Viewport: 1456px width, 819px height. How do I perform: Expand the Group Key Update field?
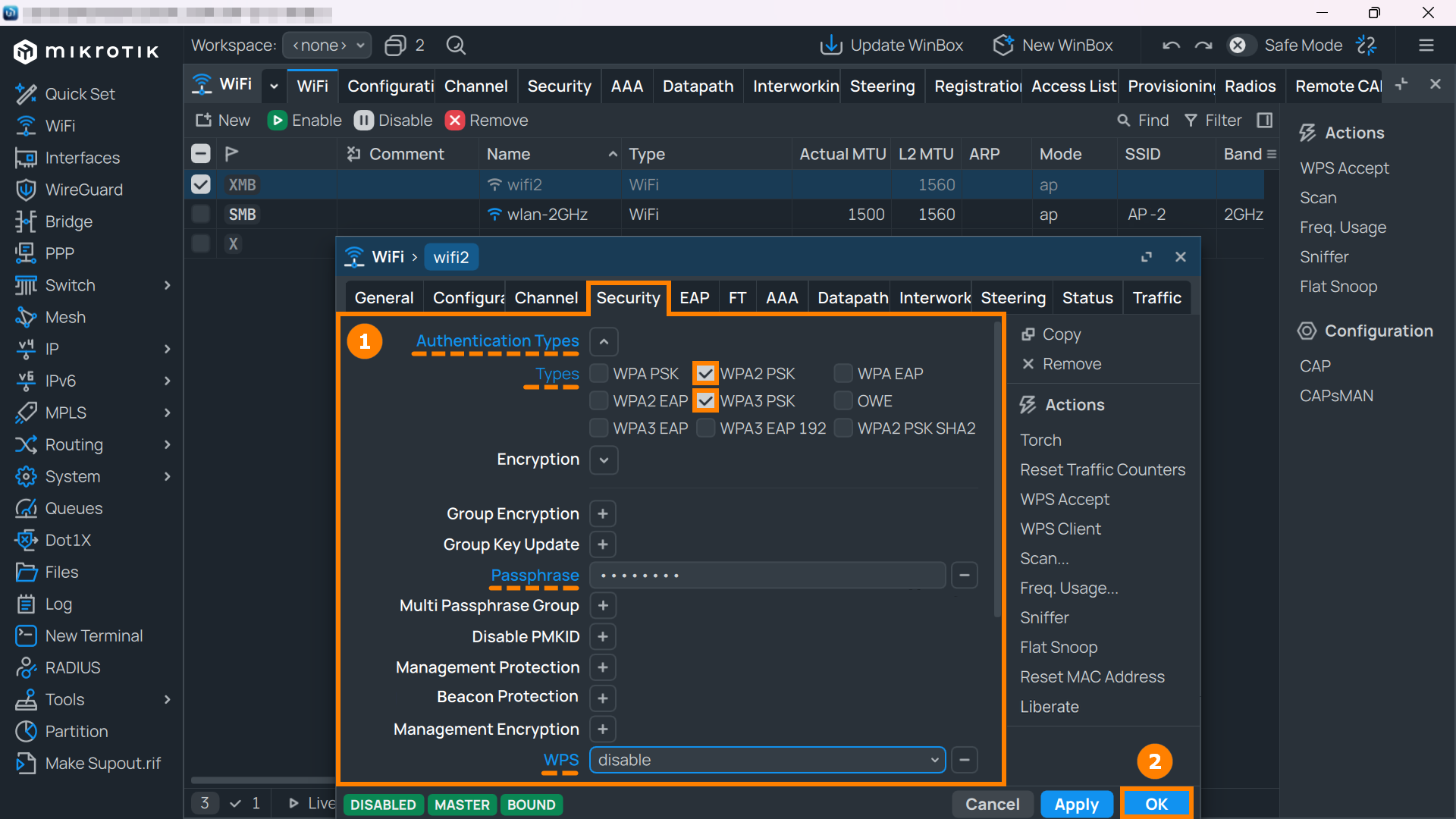click(603, 544)
